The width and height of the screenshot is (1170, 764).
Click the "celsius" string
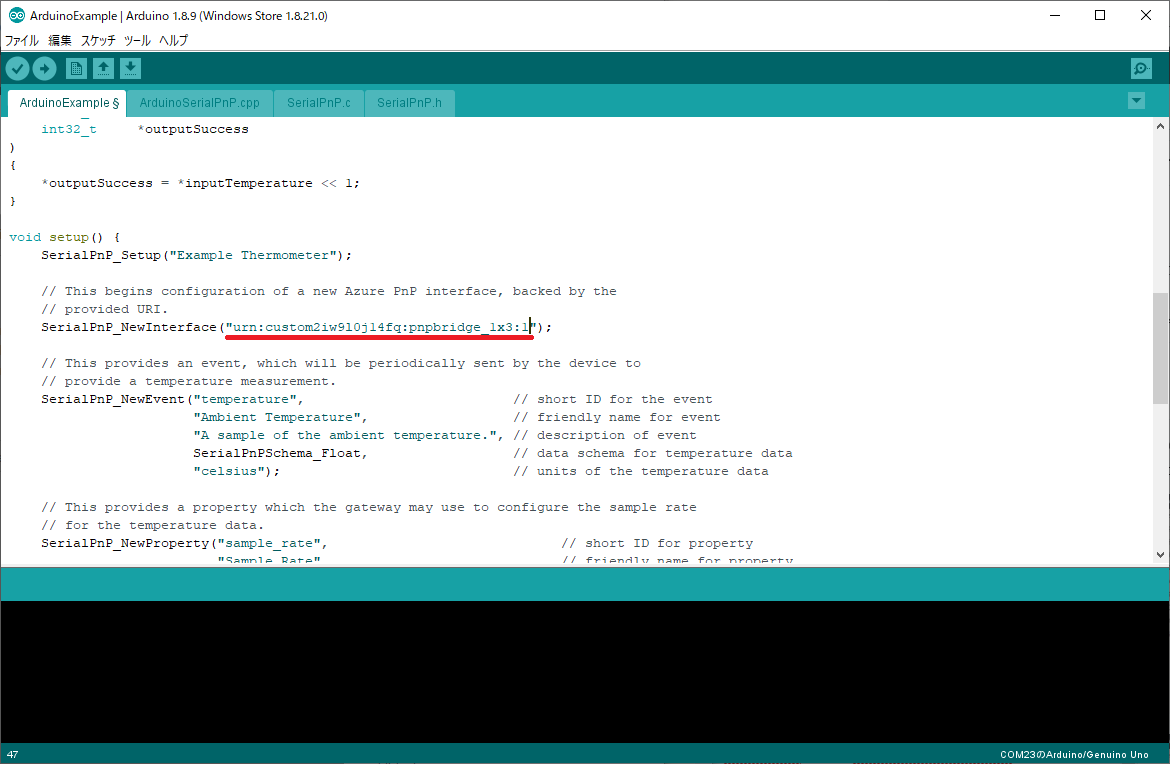pos(229,471)
